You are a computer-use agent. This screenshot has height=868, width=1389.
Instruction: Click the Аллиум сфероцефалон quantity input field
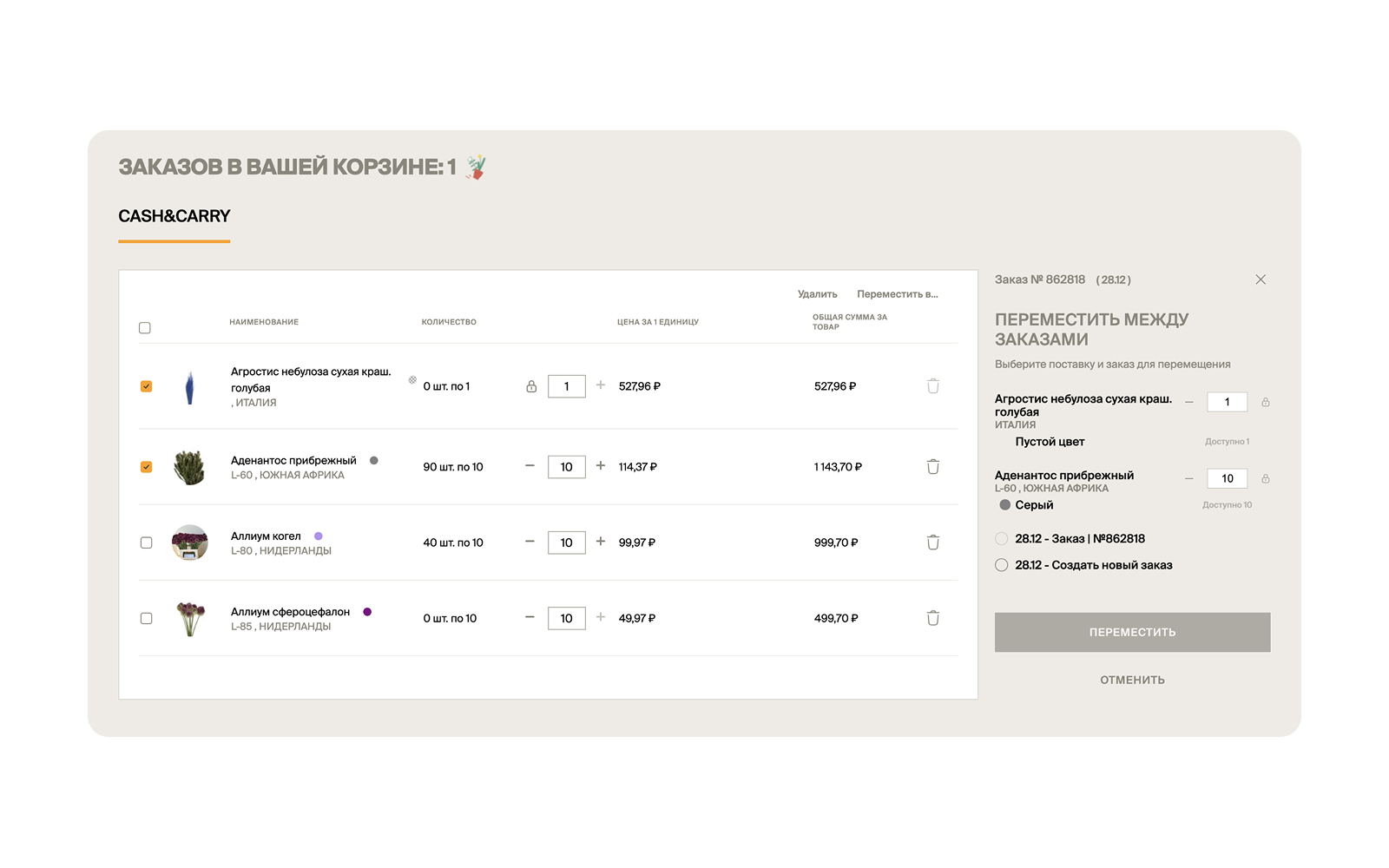tap(566, 618)
